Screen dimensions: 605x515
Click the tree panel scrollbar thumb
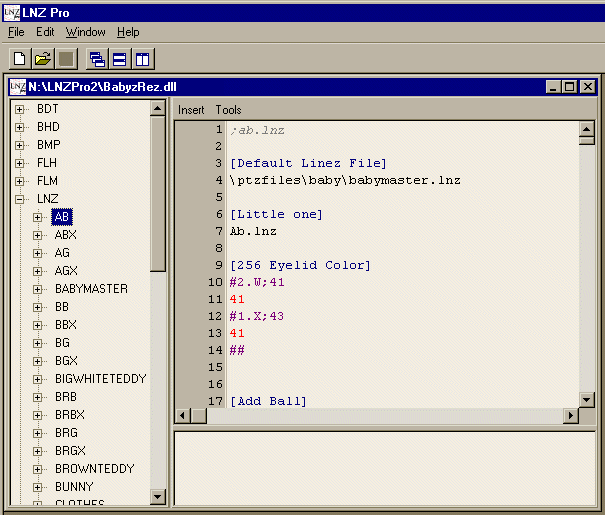[x=157, y=194]
